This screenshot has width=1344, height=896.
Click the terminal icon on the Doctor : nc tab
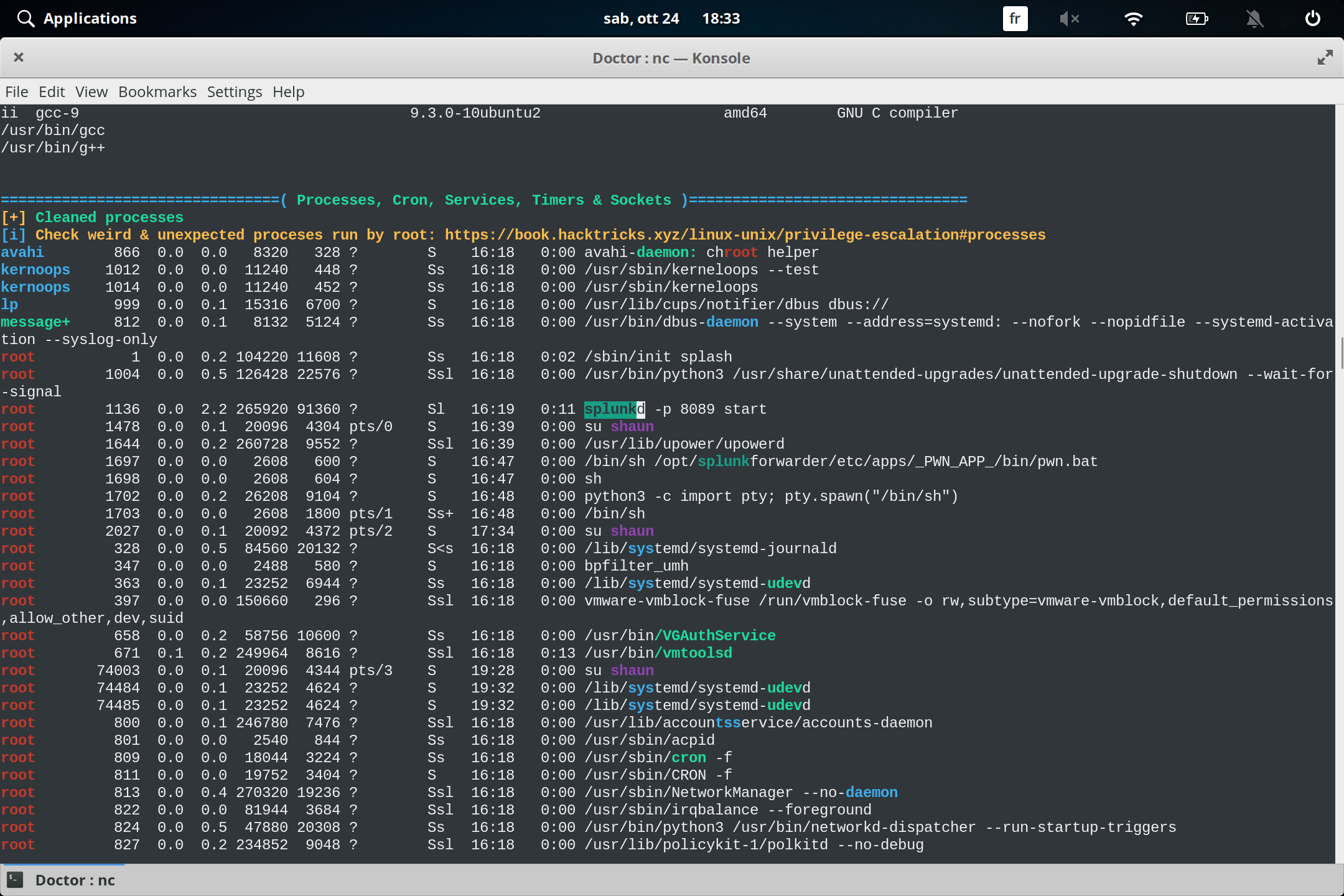point(14,880)
